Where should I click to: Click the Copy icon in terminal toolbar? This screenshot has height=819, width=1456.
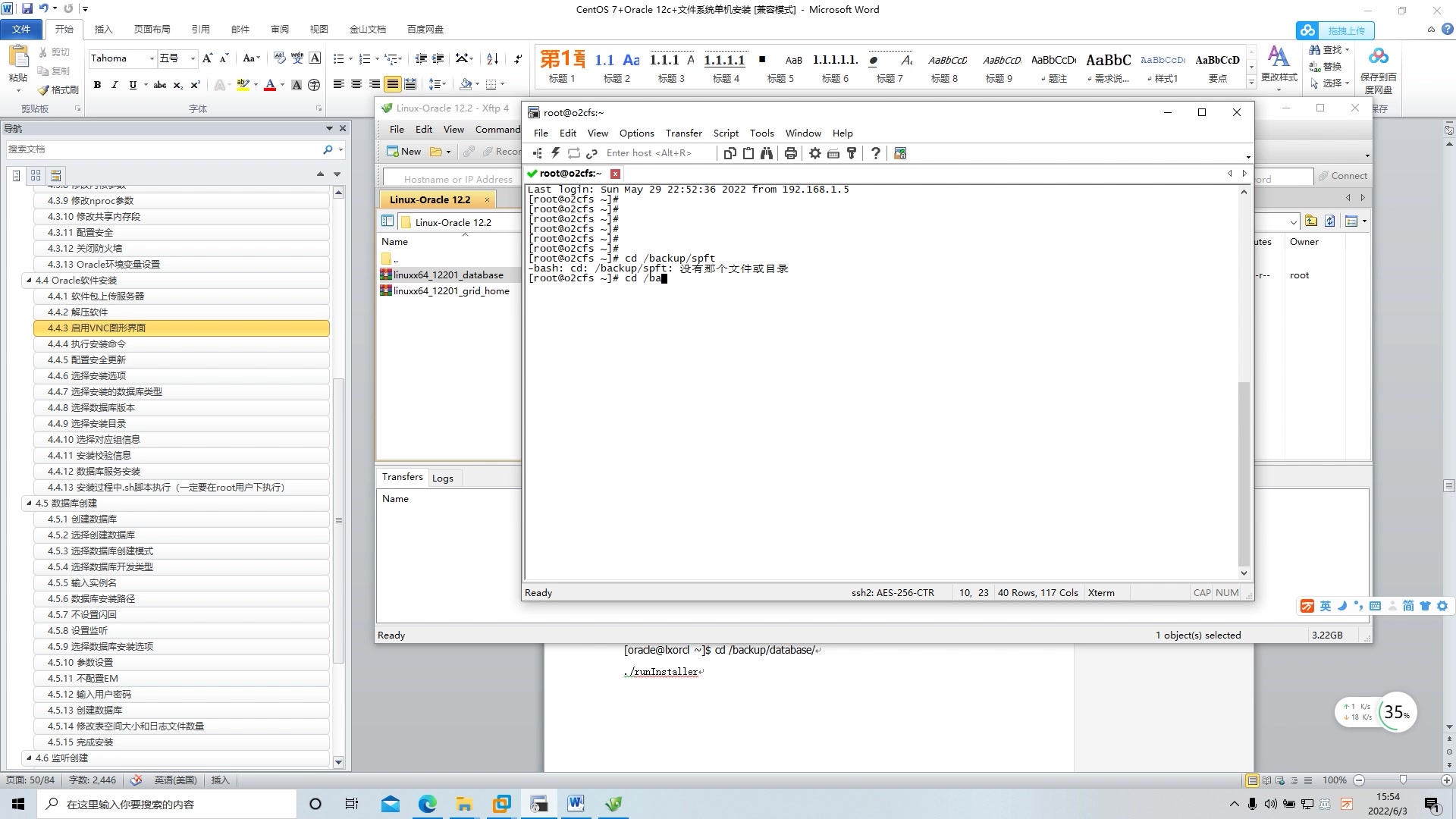730,153
